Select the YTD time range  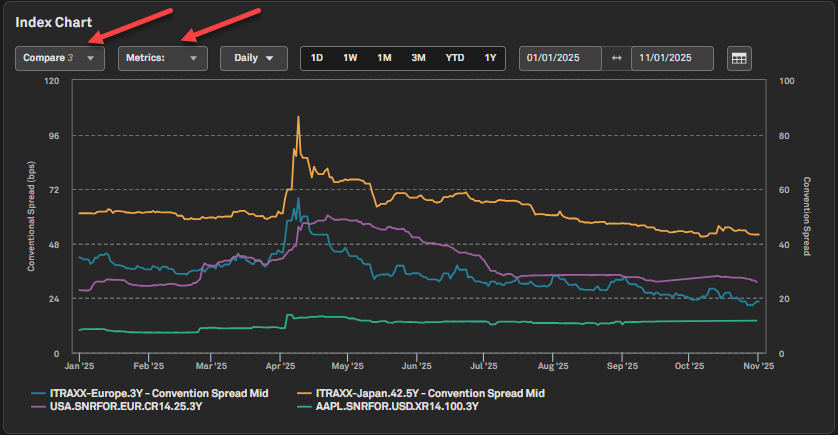(455, 58)
